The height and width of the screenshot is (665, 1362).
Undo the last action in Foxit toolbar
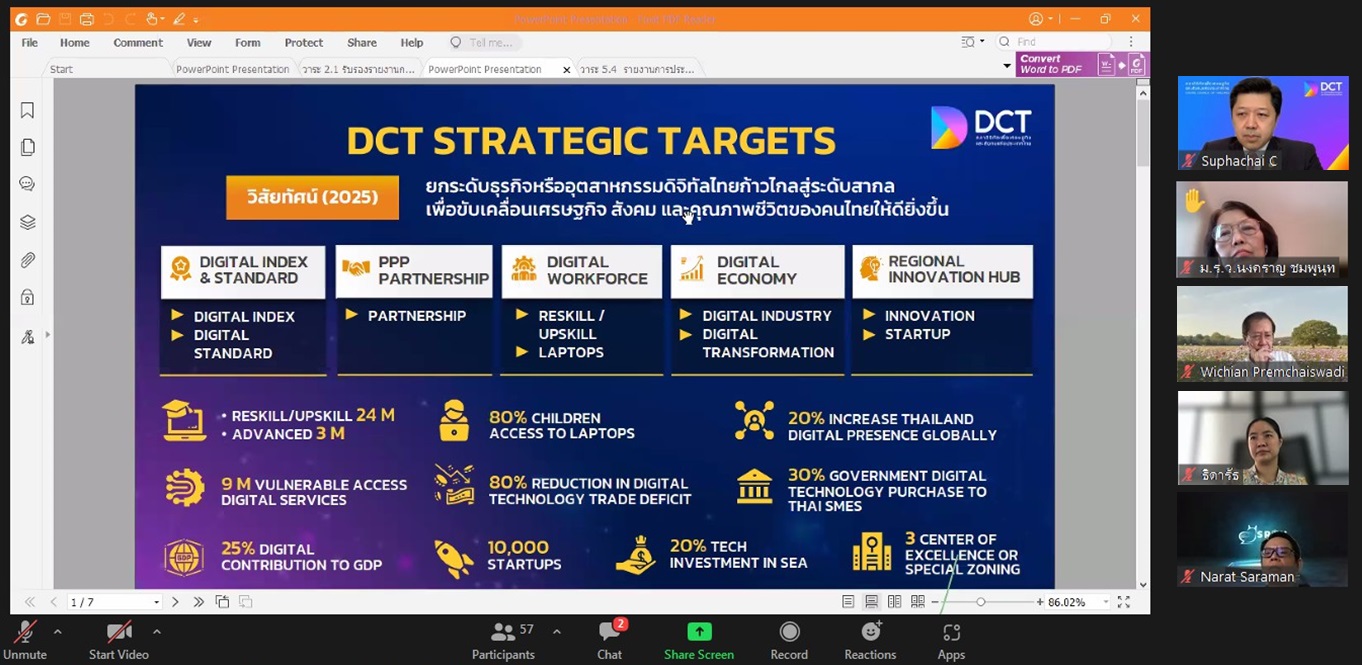click(x=109, y=19)
